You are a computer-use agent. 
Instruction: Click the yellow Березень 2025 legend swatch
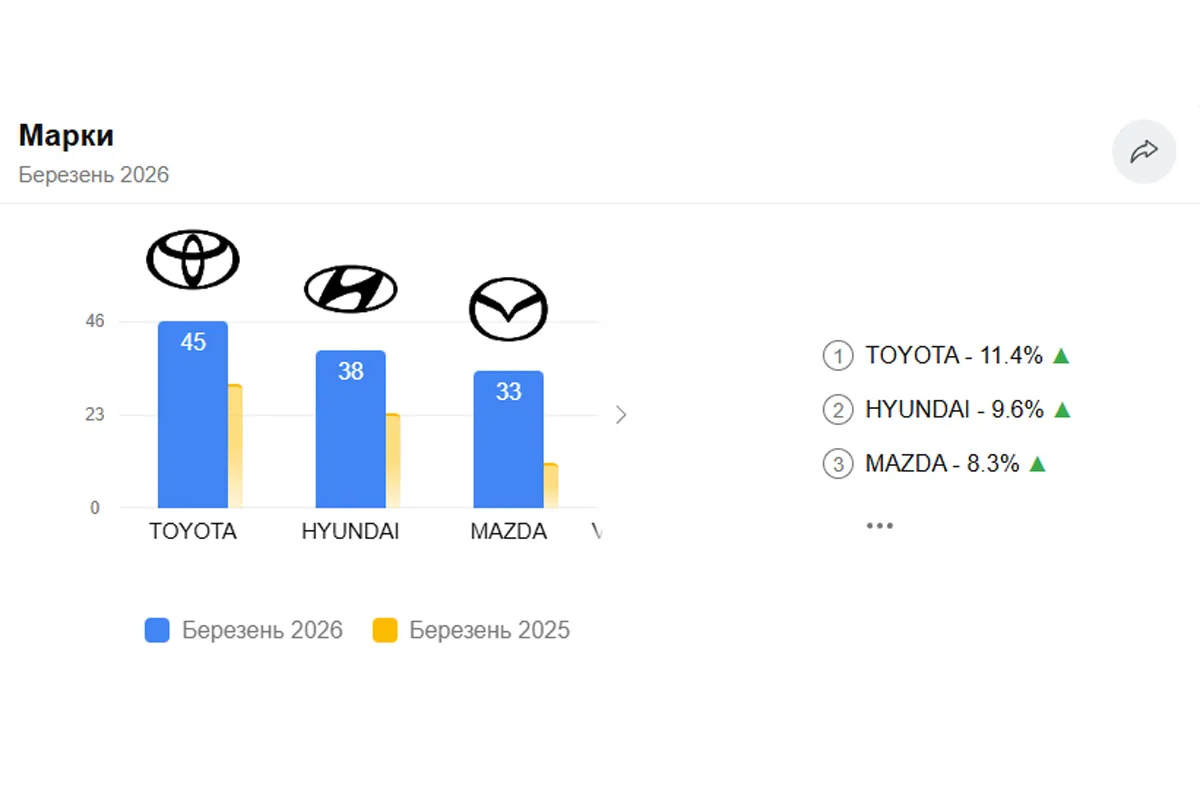tap(385, 630)
